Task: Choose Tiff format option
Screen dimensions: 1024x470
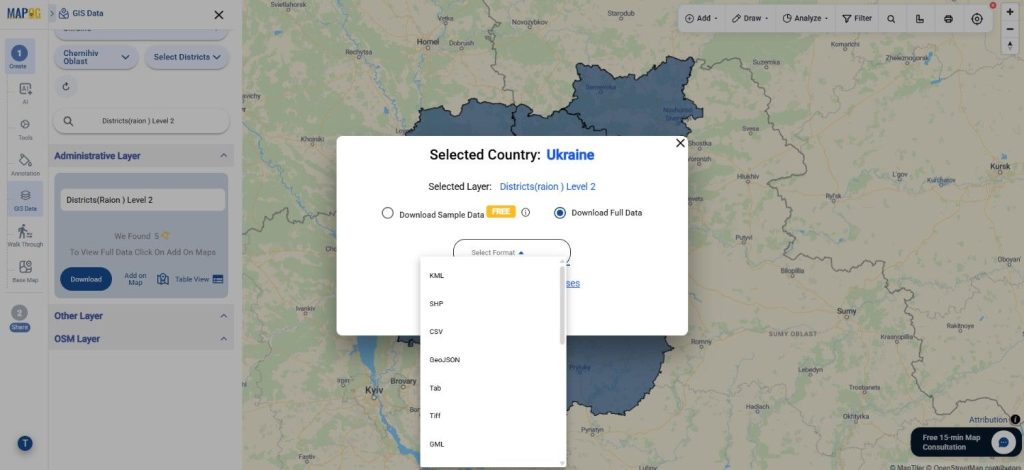Action: [491, 416]
